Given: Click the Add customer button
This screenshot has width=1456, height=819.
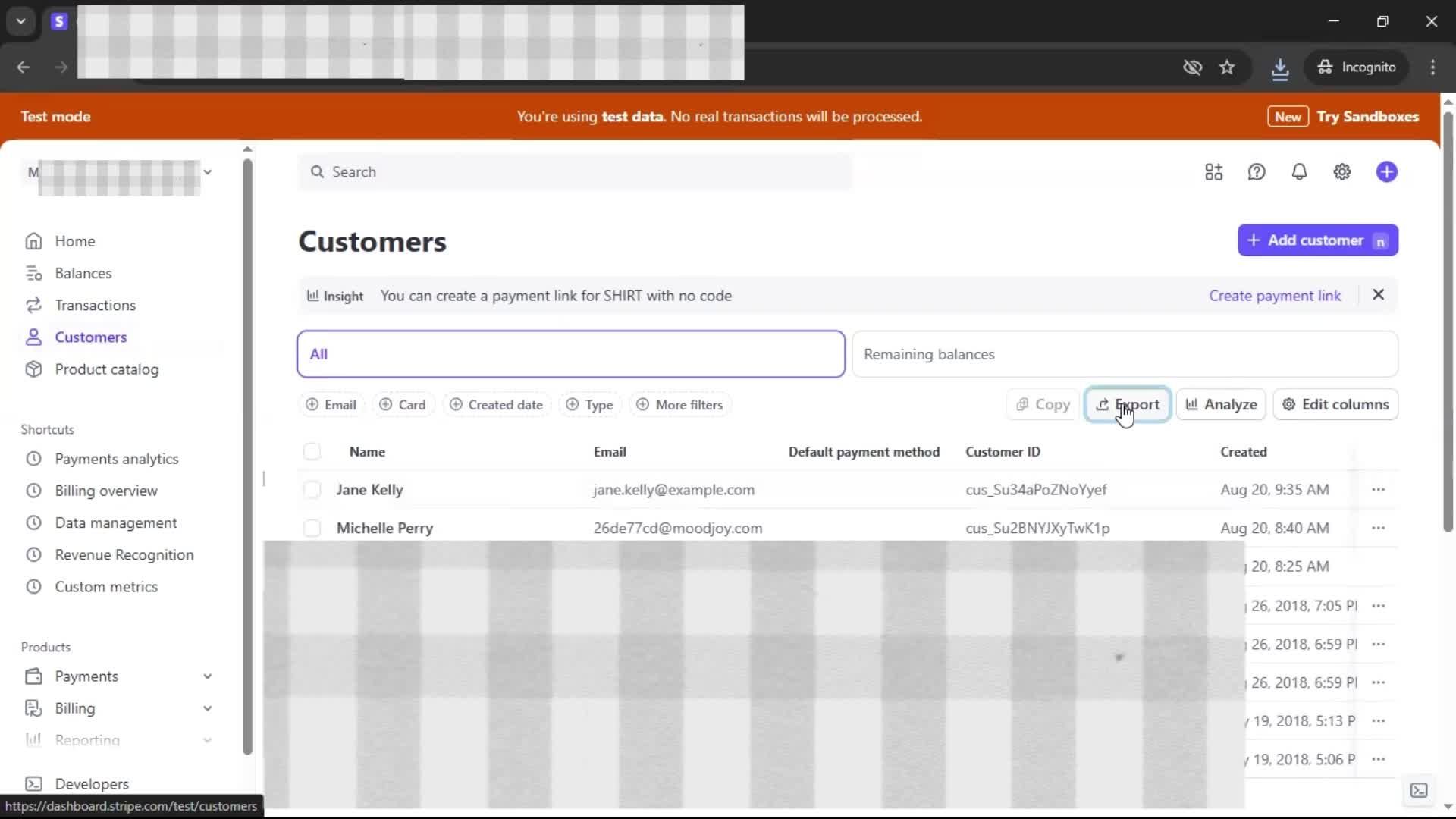Looking at the screenshot, I should pyautogui.click(x=1316, y=240).
